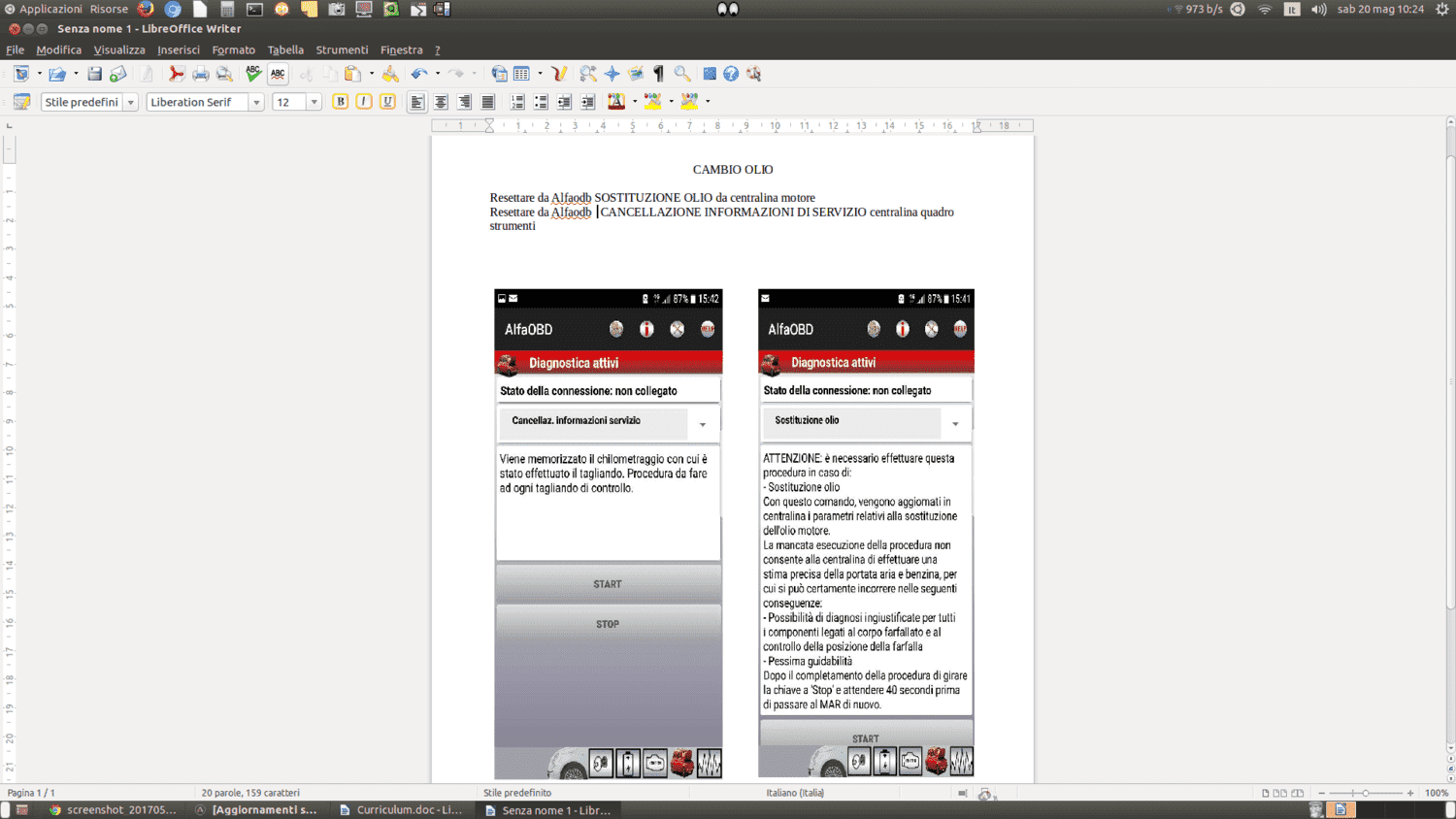The width and height of the screenshot is (1456, 819).
Task: Center the paragraph text
Action: 441,102
